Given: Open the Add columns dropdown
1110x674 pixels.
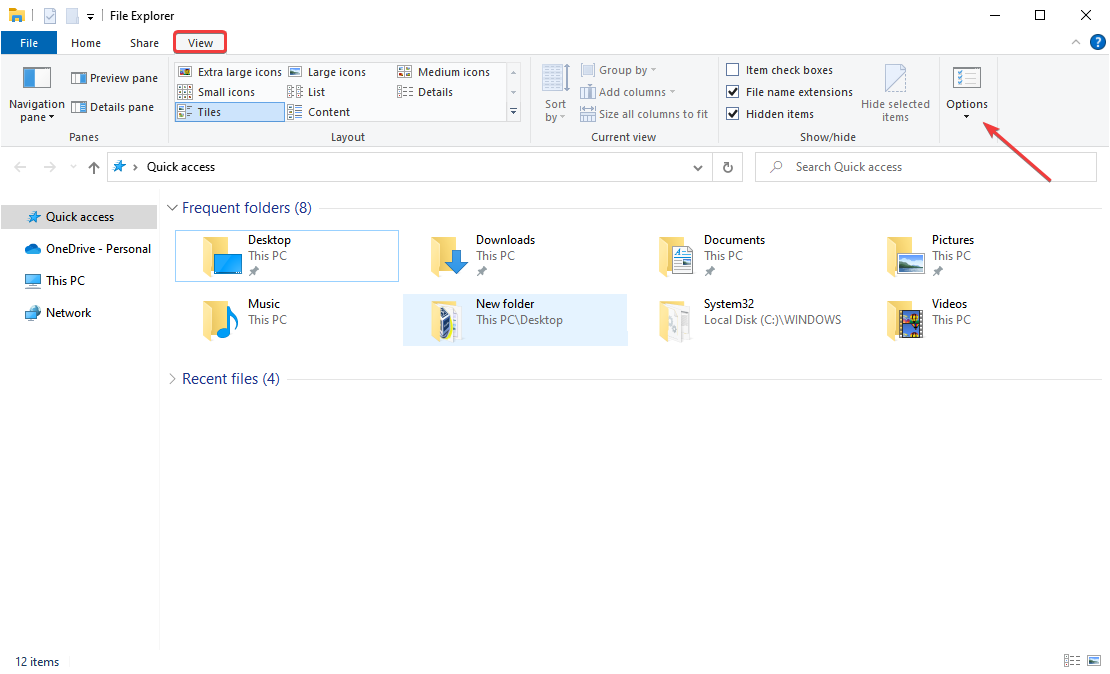Looking at the screenshot, I should click(628, 92).
